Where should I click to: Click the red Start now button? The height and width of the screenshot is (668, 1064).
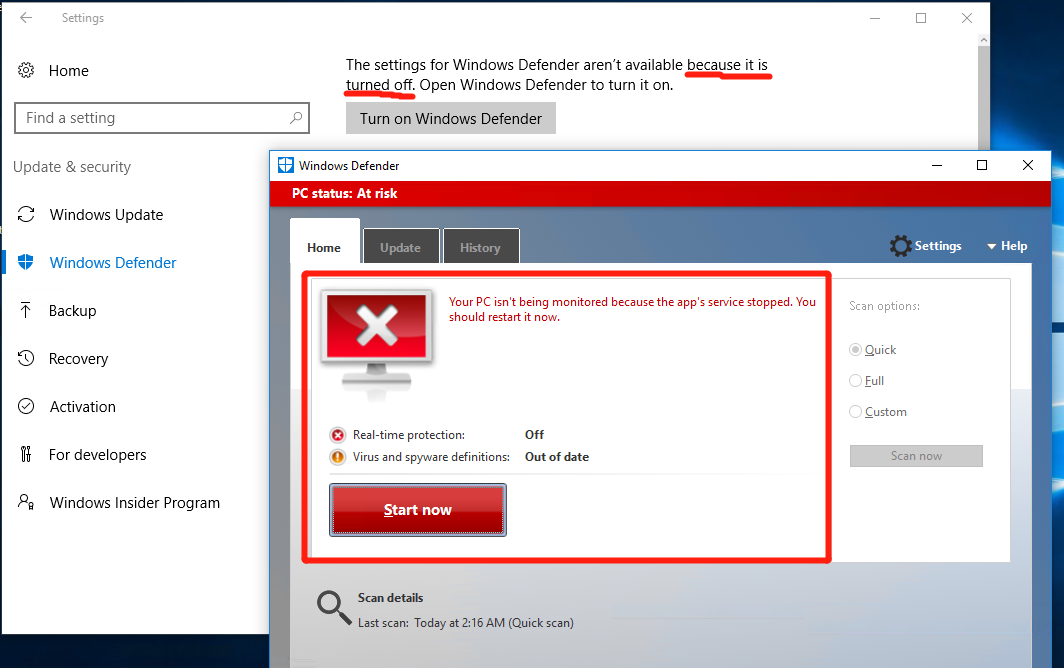click(418, 510)
